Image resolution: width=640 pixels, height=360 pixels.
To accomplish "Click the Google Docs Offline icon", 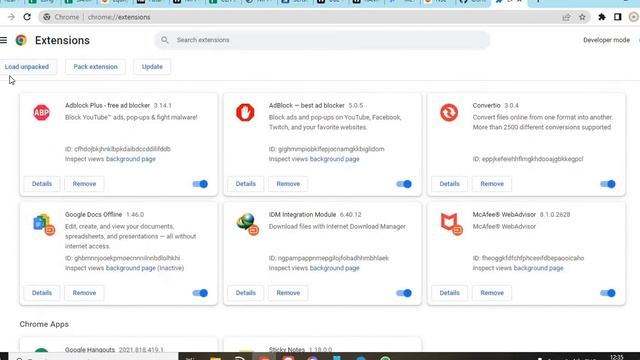I will (44, 224).
